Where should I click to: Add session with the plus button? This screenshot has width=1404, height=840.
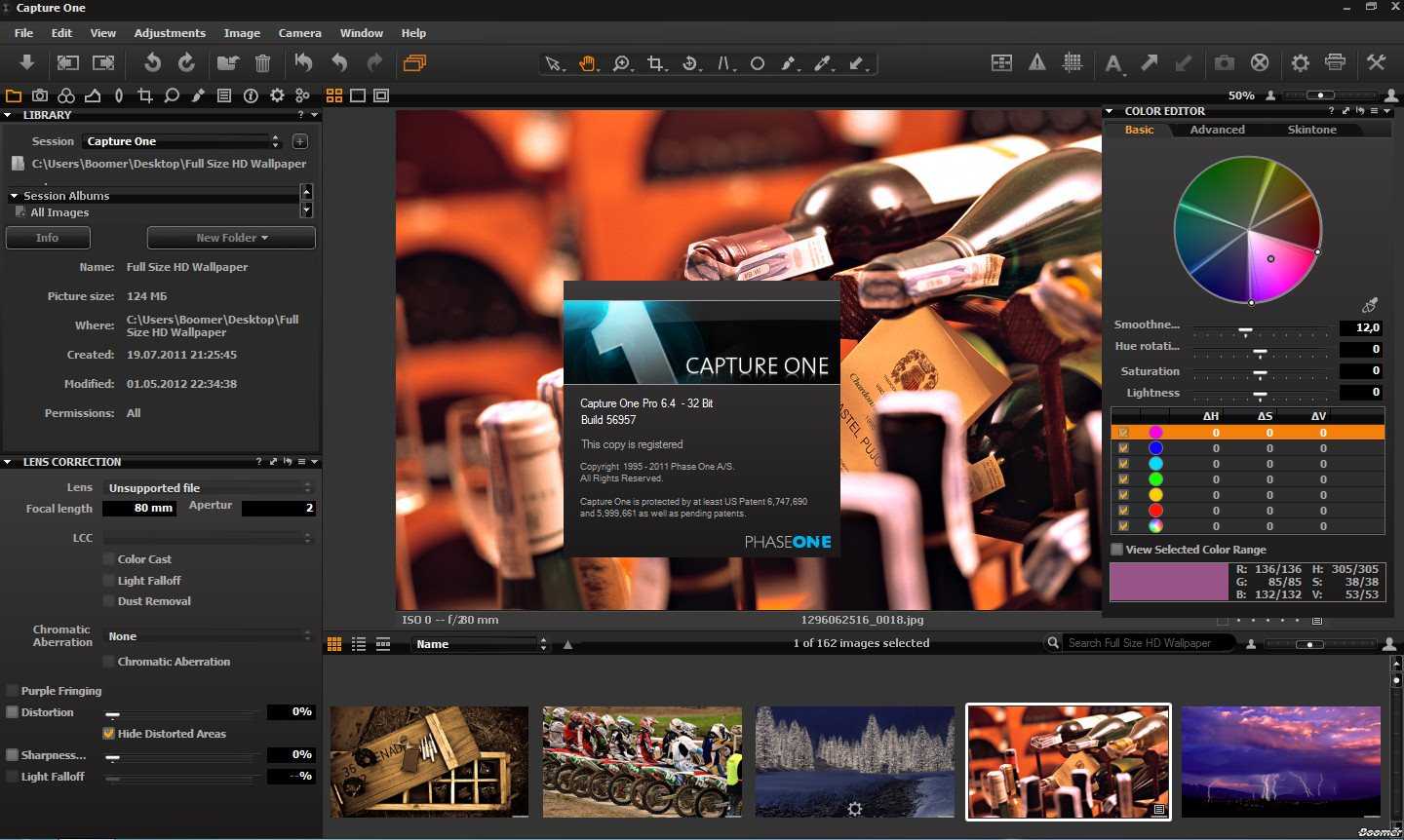pos(300,141)
